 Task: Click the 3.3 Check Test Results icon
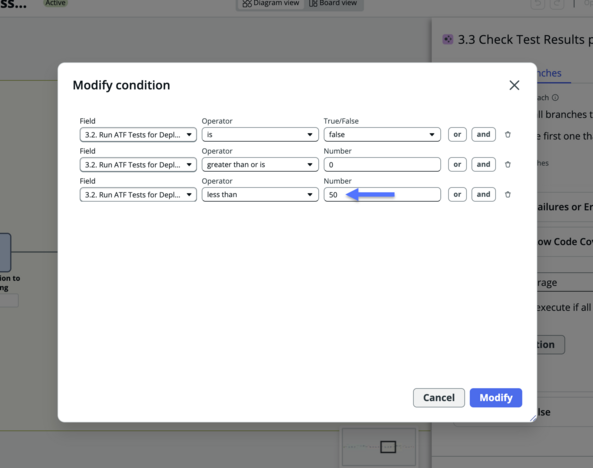point(448,39)
